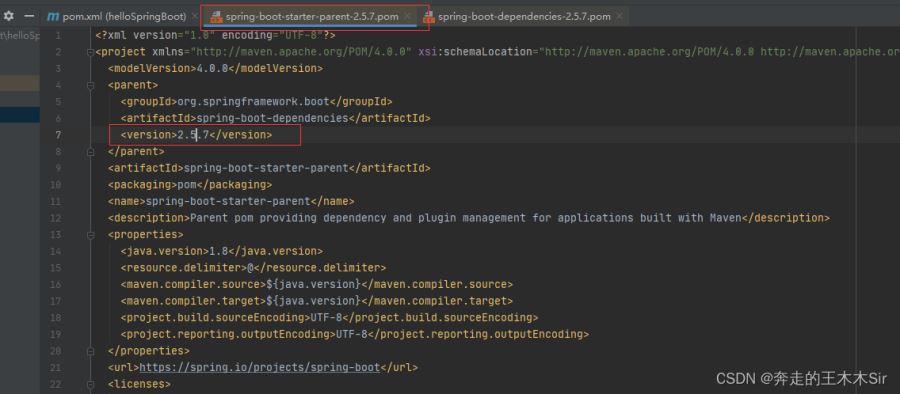Click project.build.sourceEncoding UTF-8 line
The height and width of the screenshot is (394, 900).
329,318
